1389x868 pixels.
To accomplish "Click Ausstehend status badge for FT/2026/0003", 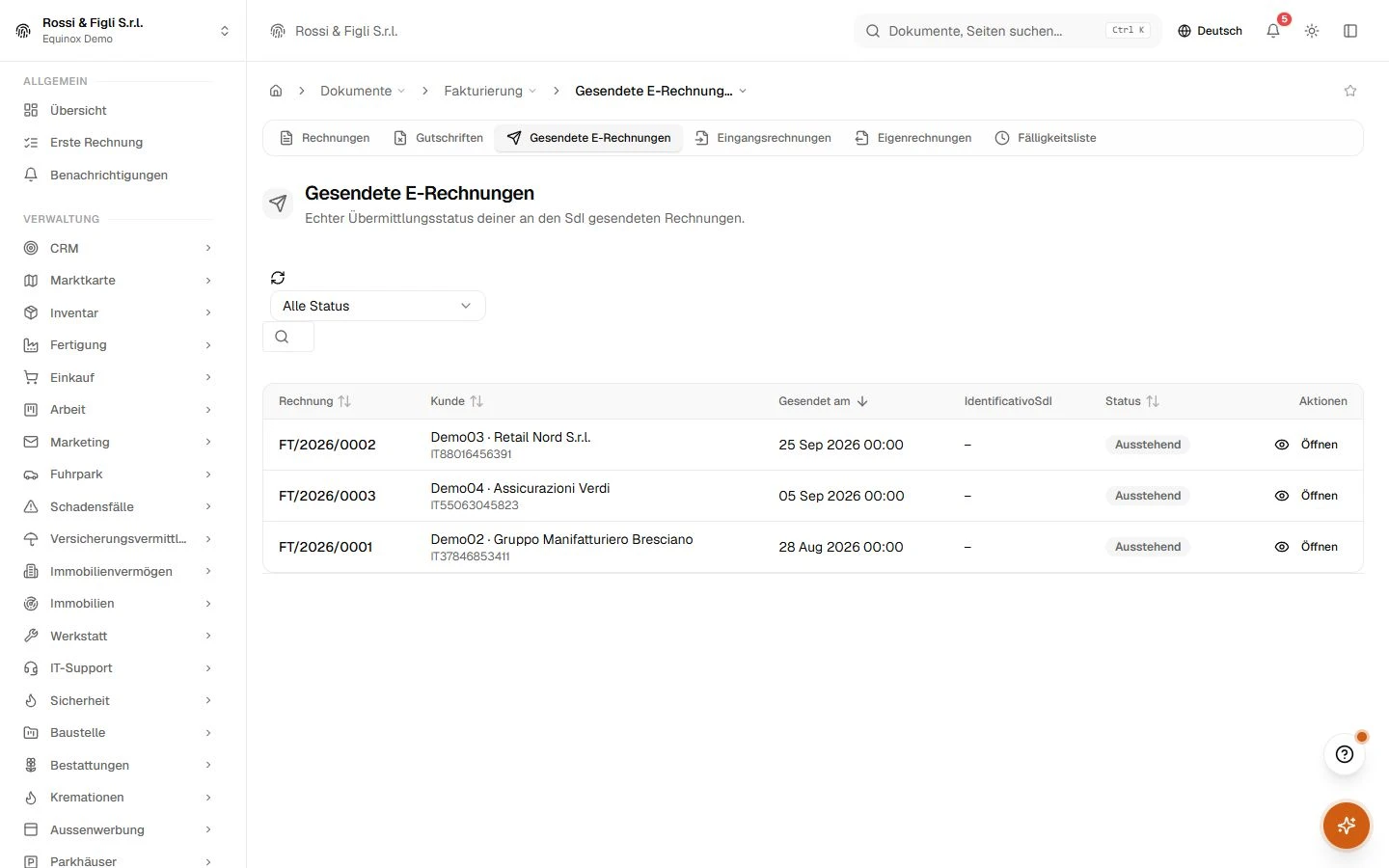I will [1148, 496].
